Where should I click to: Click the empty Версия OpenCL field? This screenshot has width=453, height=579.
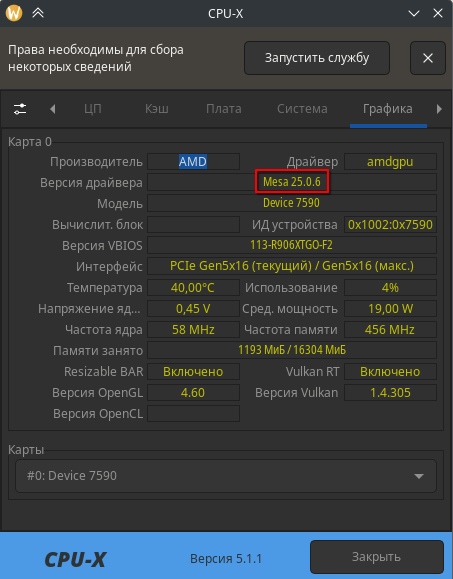click(x=193, y=414)
